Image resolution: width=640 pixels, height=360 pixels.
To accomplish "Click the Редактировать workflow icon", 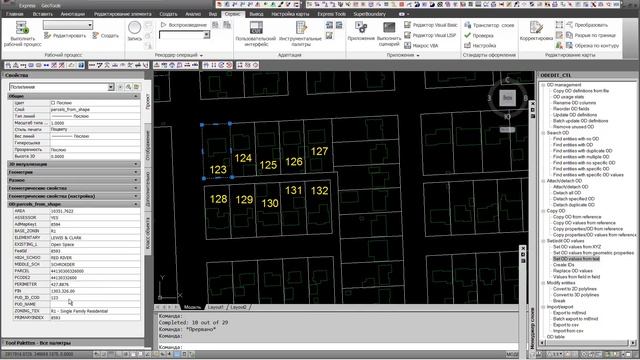I will (47, 36).
